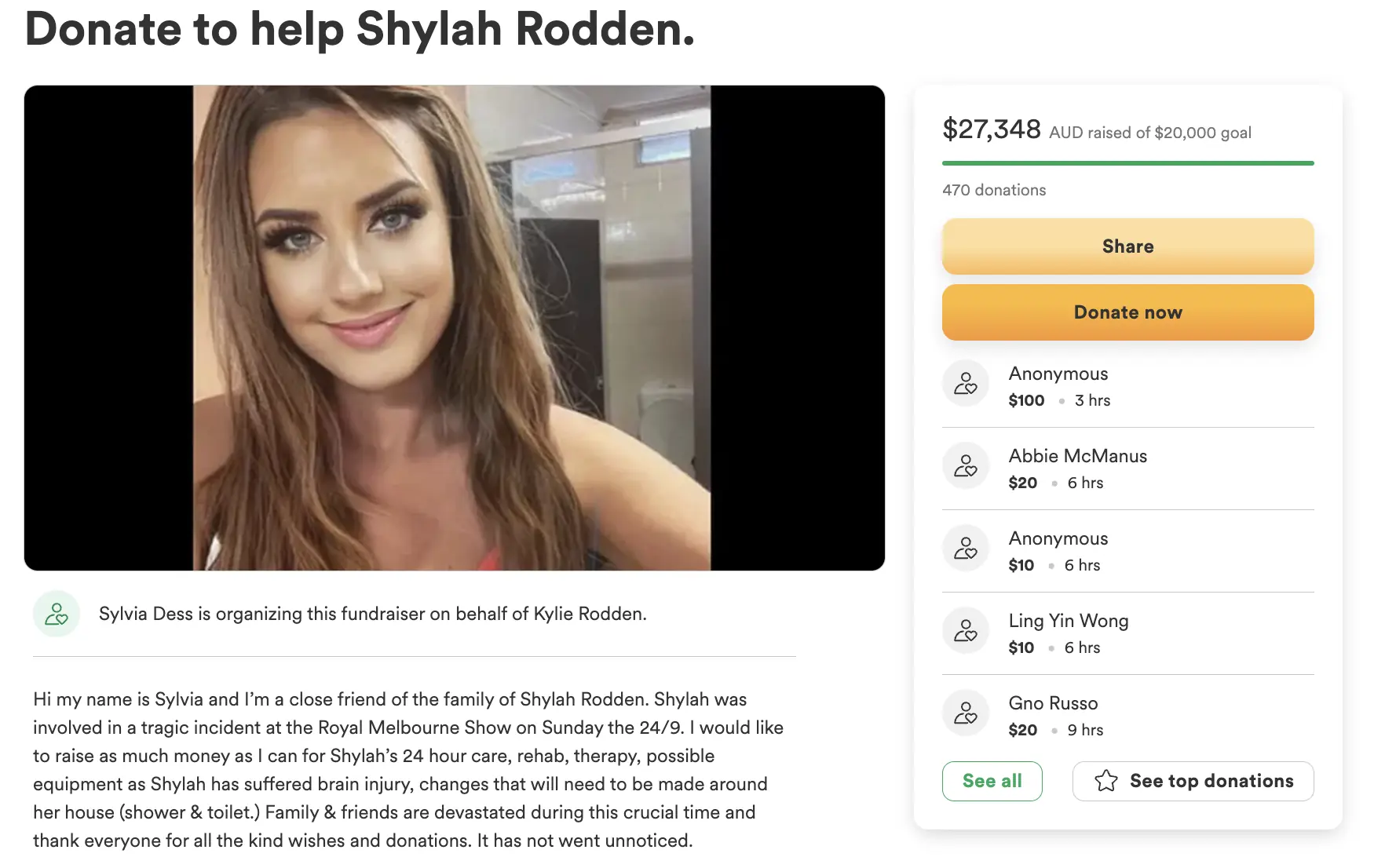Click the green fundraising progress bar

(1127, 163)
